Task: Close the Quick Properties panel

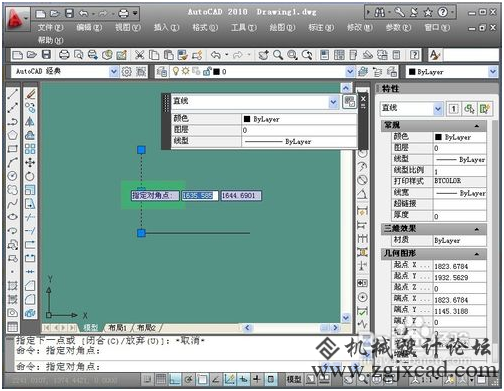Action: (x=363, y=99)
